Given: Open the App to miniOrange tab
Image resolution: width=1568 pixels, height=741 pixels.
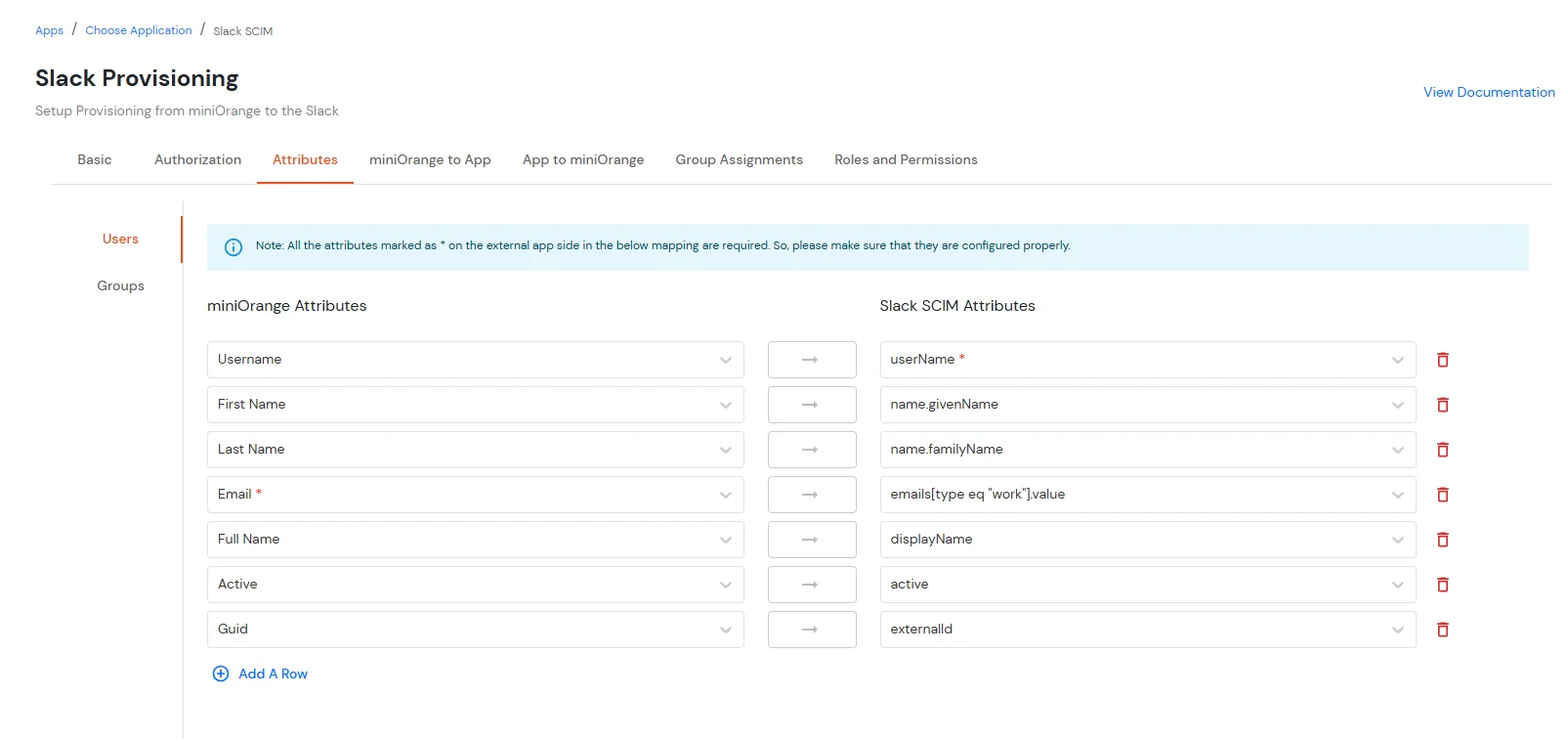Looking at the screenshot, I should coord(583,159).
